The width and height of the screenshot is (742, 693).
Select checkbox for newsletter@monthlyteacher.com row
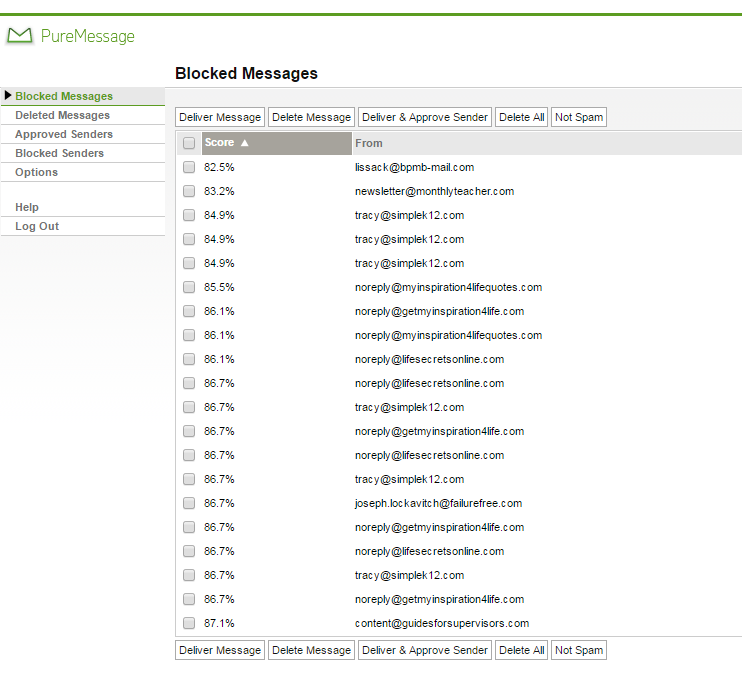189,191
